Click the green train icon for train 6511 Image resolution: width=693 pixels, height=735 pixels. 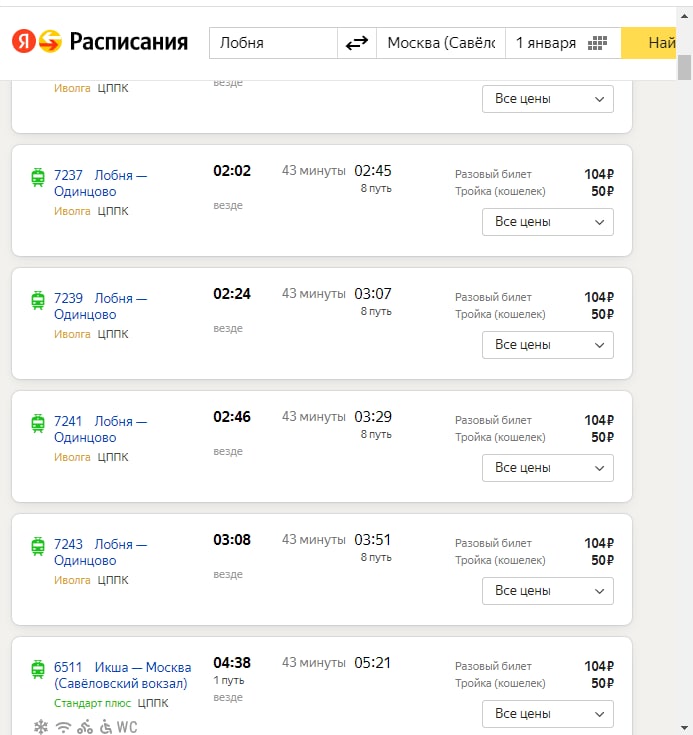coord(38,669)
